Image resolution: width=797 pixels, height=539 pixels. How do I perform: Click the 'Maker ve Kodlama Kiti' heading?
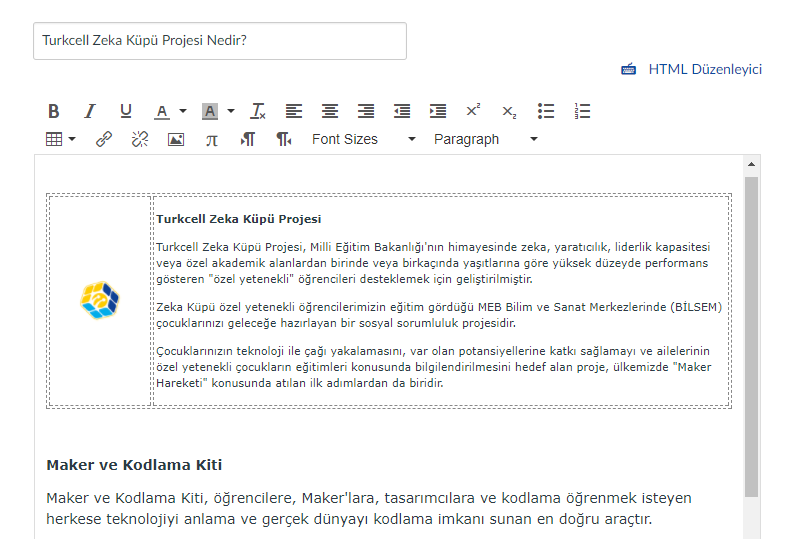click(134, 465)
